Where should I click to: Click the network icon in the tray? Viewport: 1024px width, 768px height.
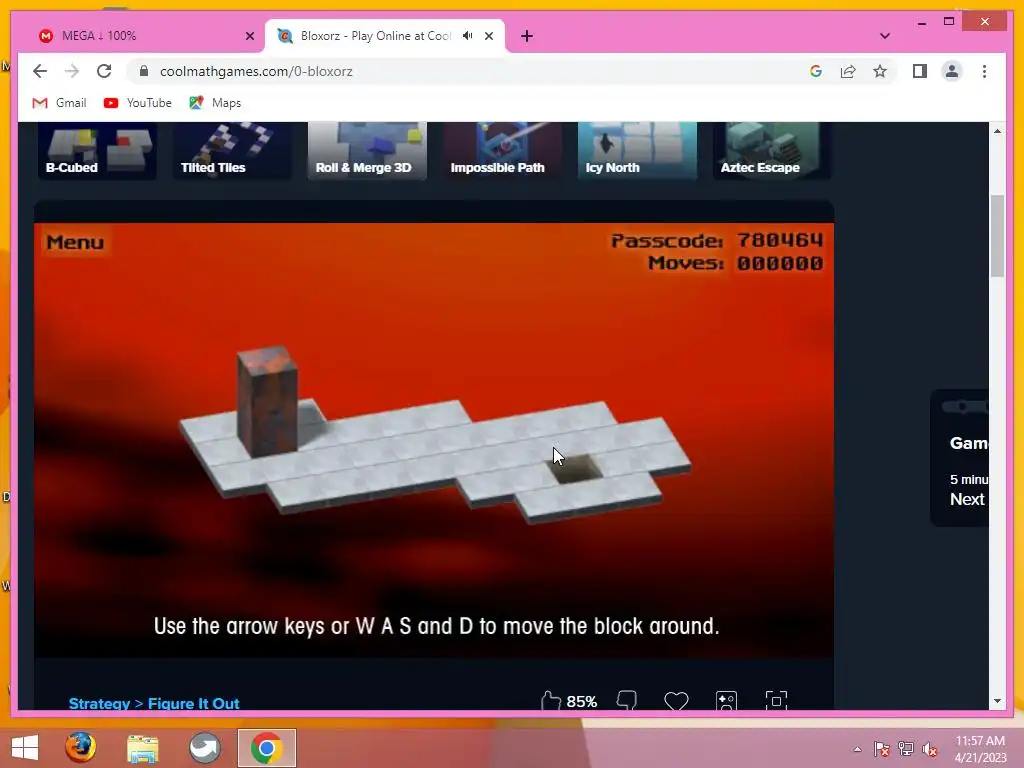point(906,749)
